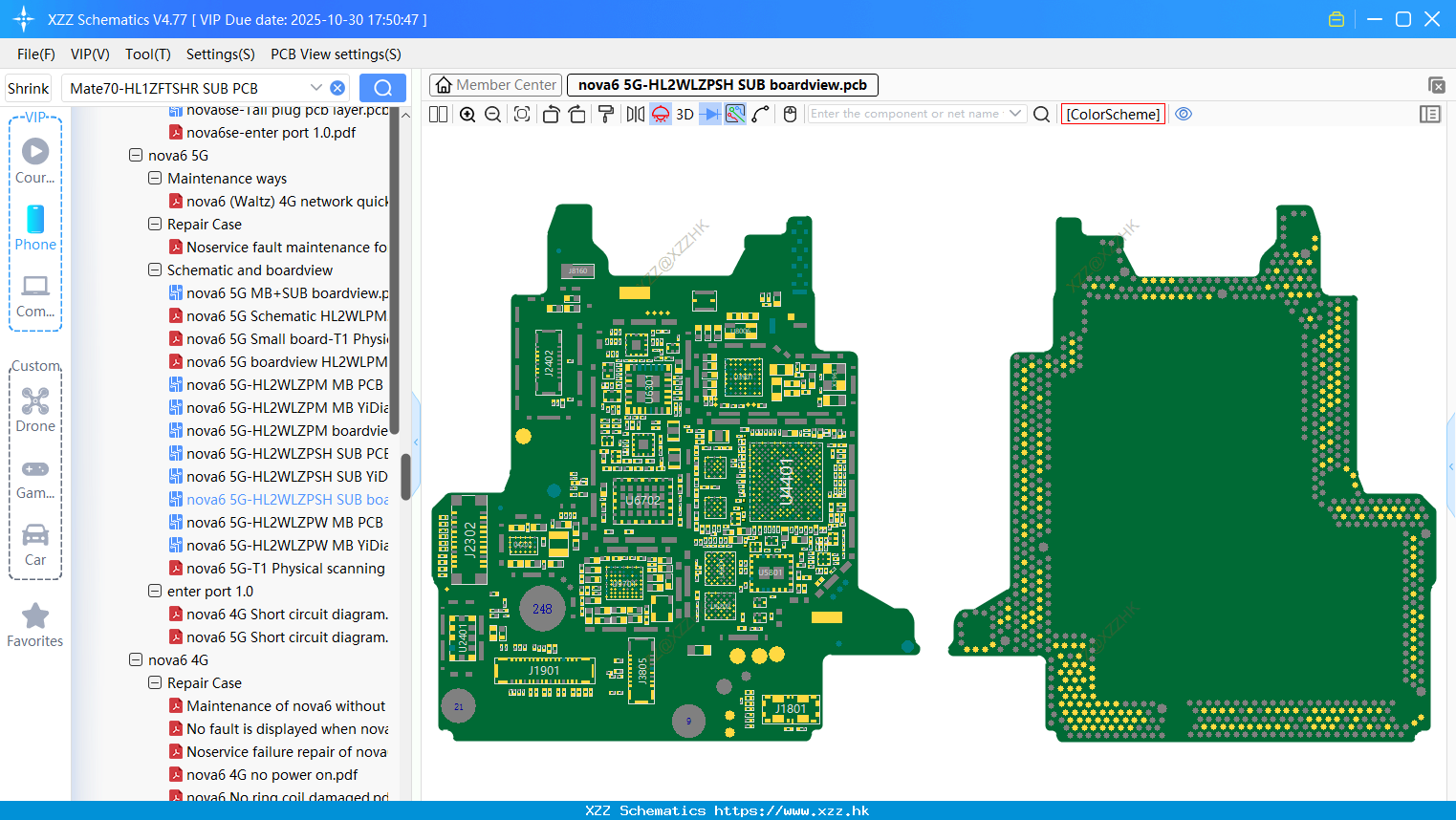Open the Member Center tab
The width and height of the screenshot is (1456, 820).
coord(496,85)
